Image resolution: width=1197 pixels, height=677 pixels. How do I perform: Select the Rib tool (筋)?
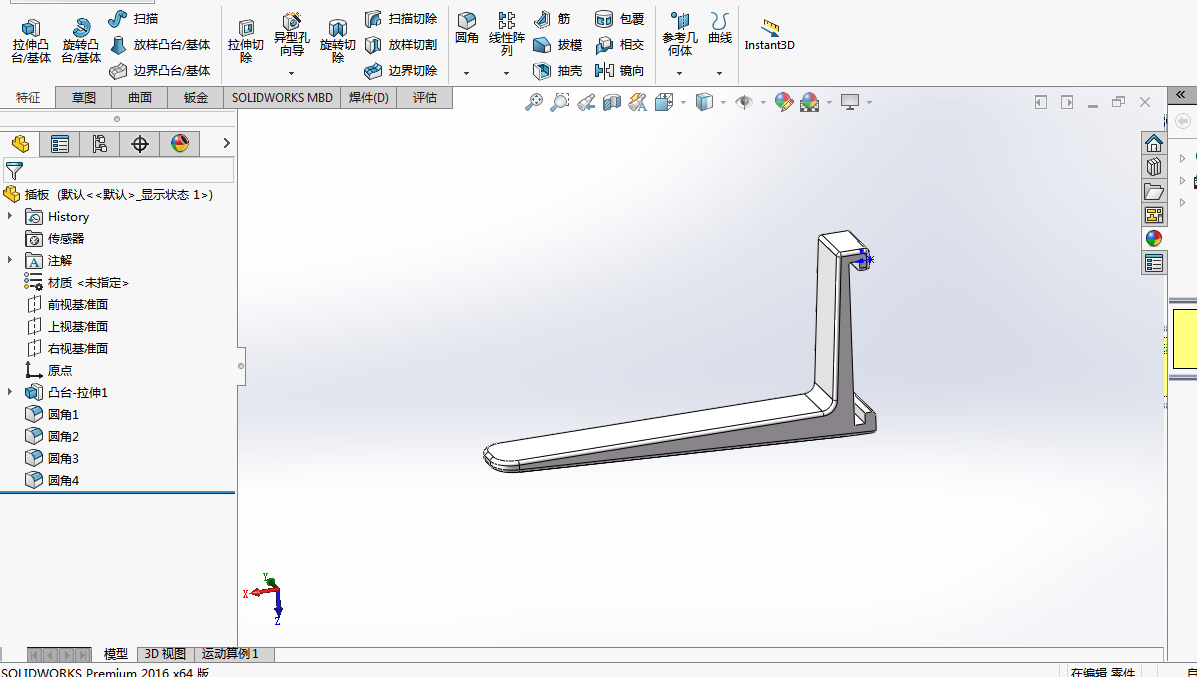[x=552, y=18]
